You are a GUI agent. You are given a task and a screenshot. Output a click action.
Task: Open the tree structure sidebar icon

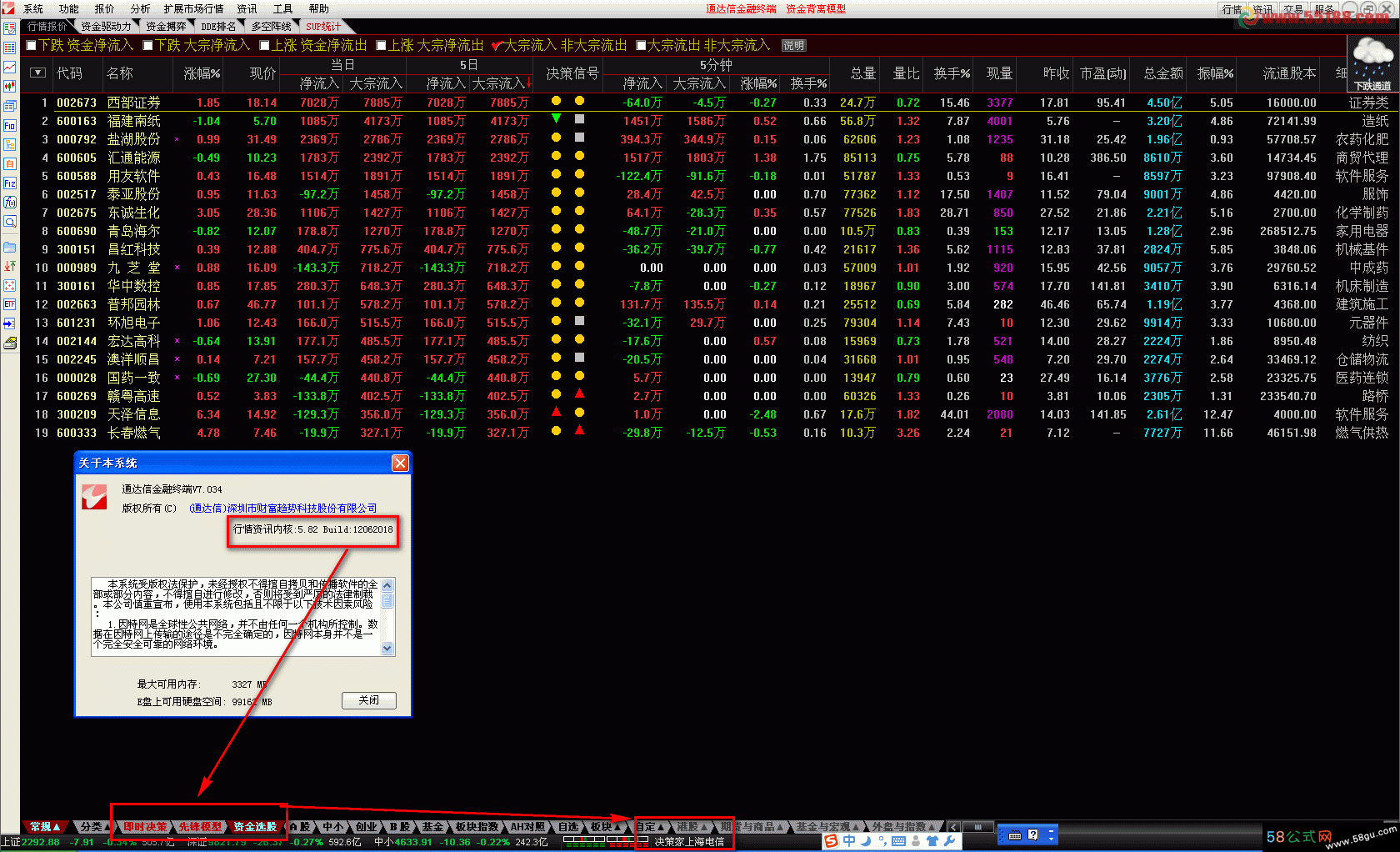10,145
